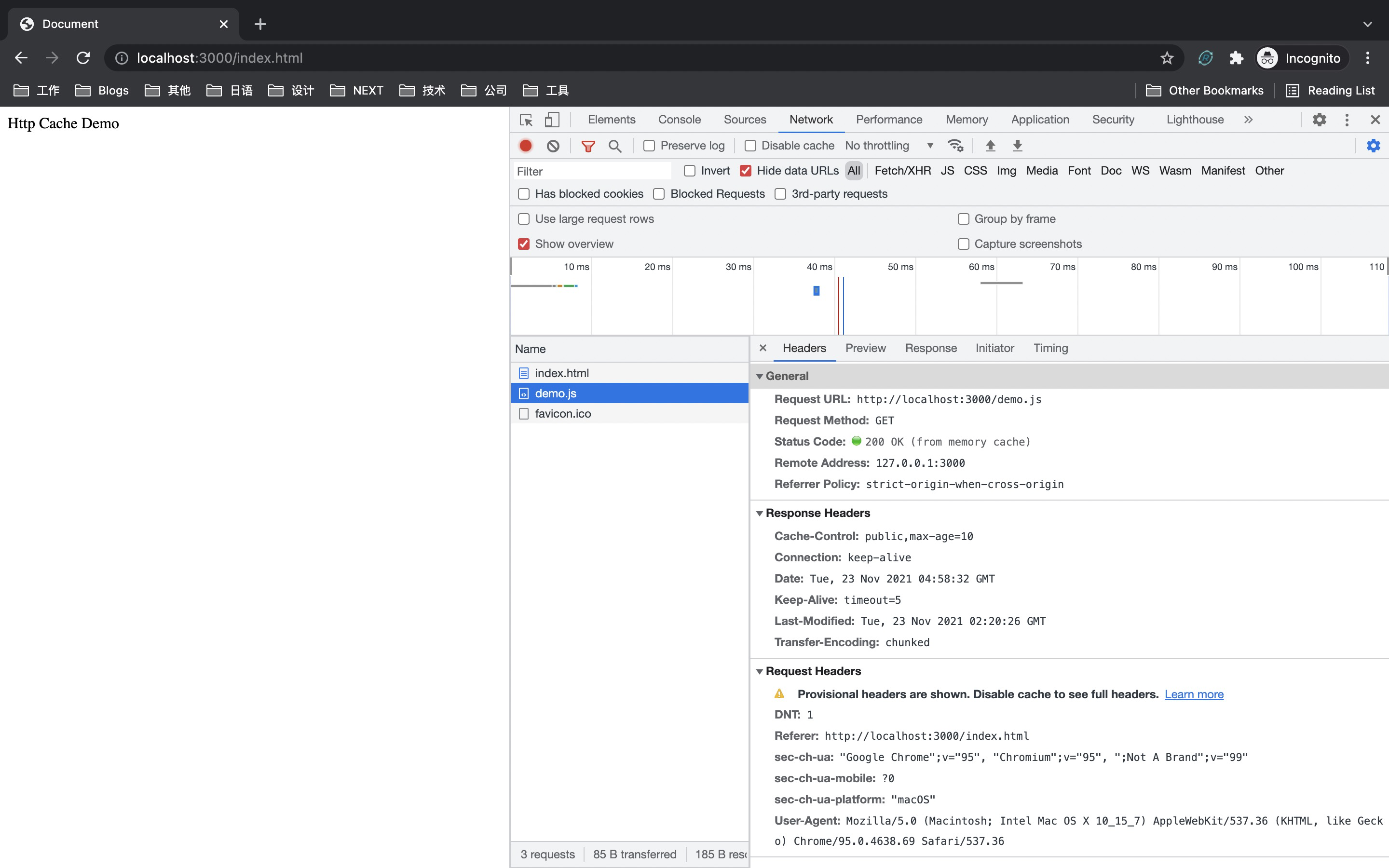Filter requests by Fetch/XHR
This screenshot has width=1389, height=868.
point(902,171)
